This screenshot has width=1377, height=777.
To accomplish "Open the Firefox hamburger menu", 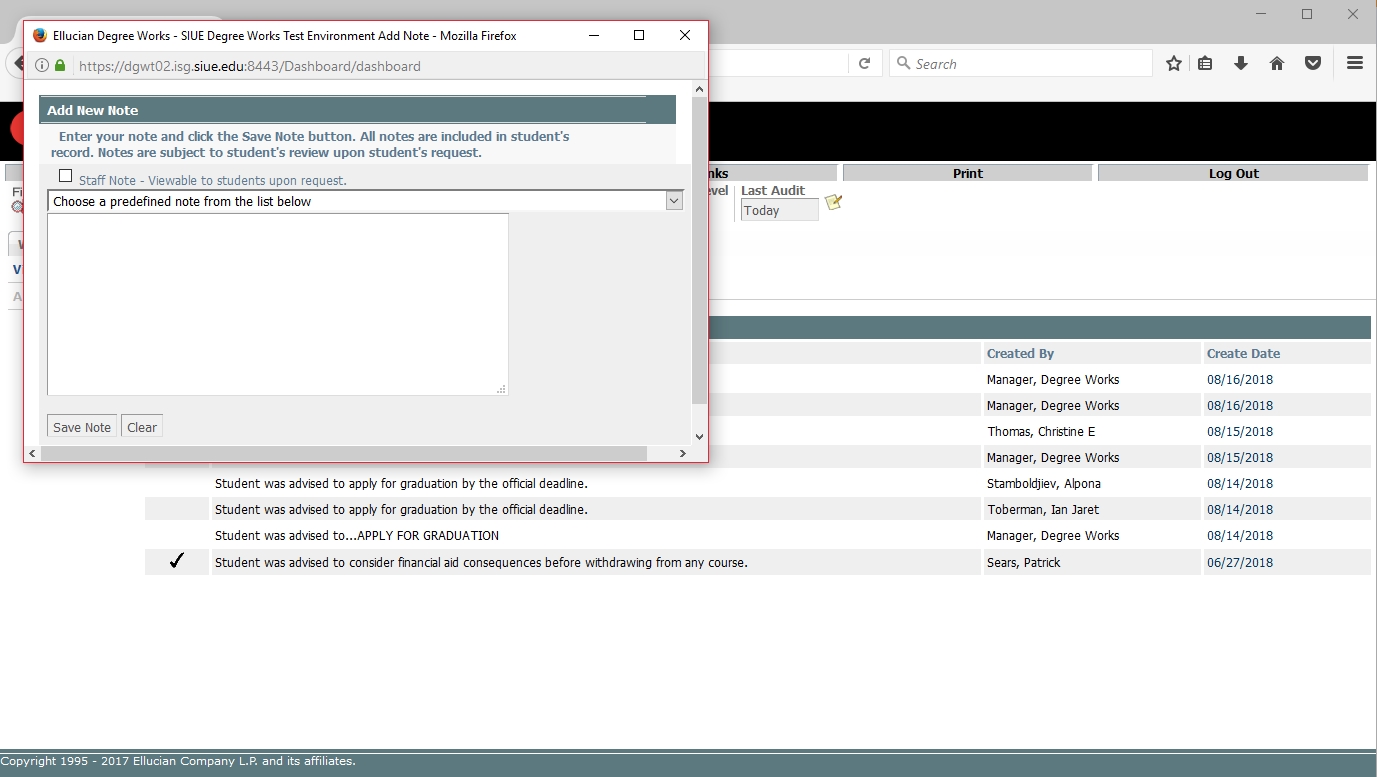I will (x=1355, y=63).
